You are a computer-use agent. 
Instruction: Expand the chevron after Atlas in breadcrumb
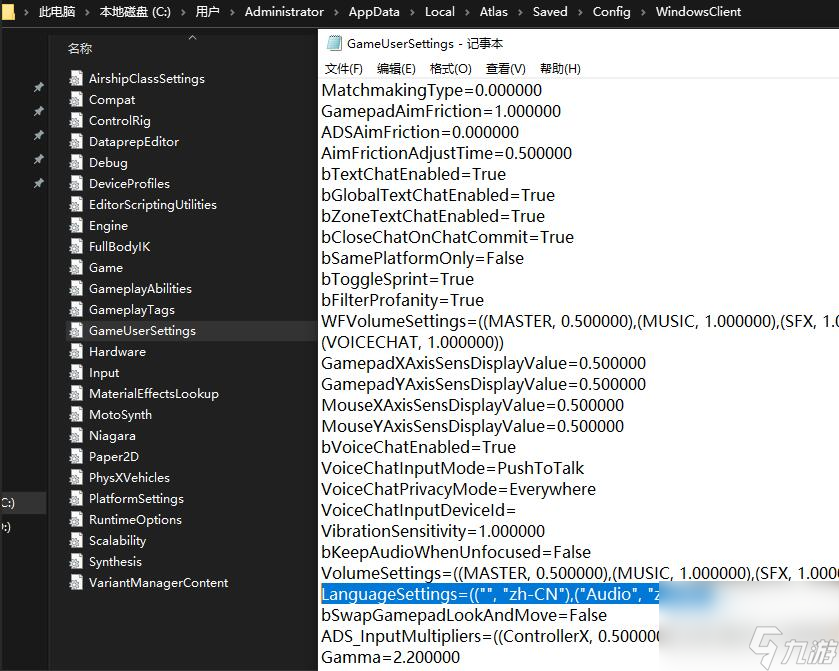[520, 12]
